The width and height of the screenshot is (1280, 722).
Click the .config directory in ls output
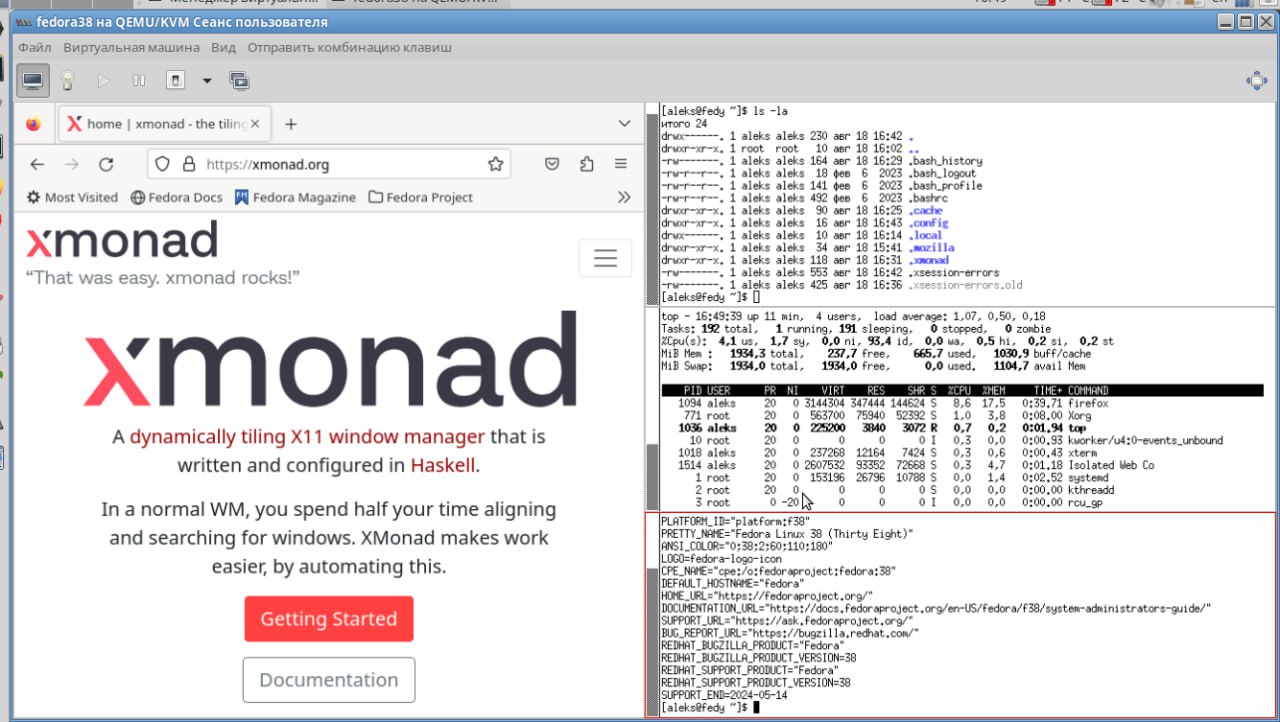[x=929, y=223]
